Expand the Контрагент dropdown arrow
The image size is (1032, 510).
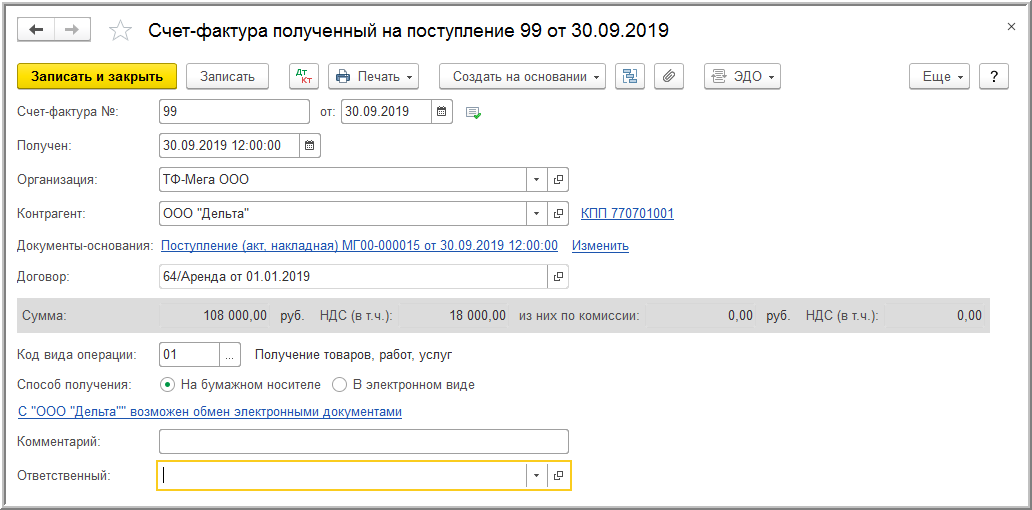tap(536, 214)
